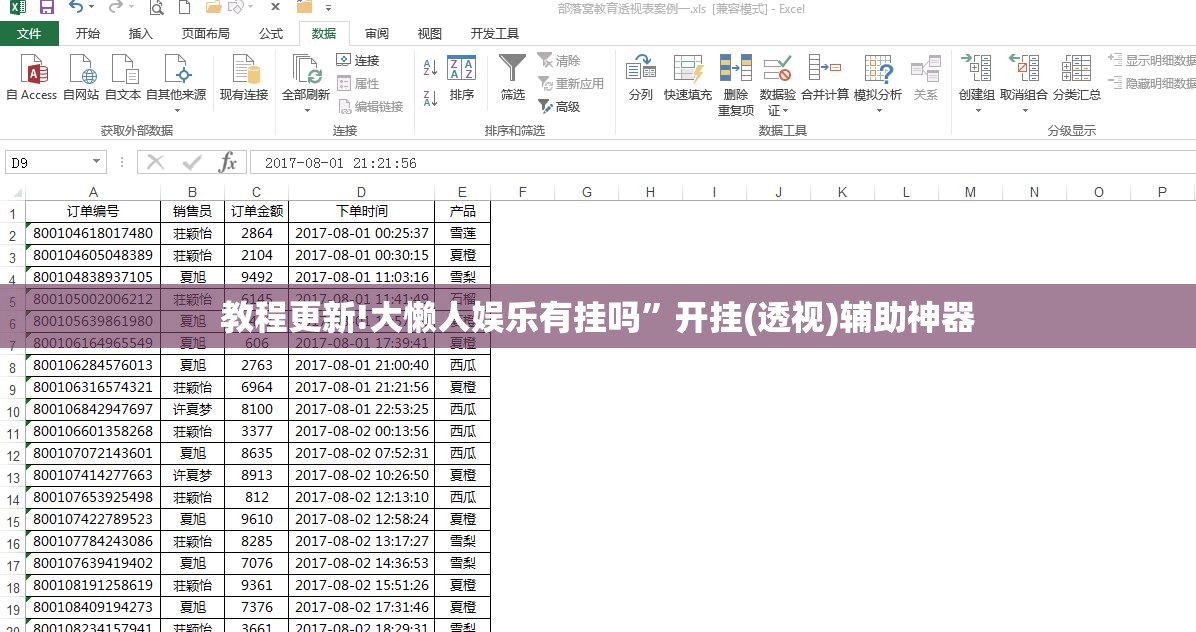The image size is (1196, 632).
Task: Refresh all connections (全部刷新) icon
Action: click(x=306, y=69)
